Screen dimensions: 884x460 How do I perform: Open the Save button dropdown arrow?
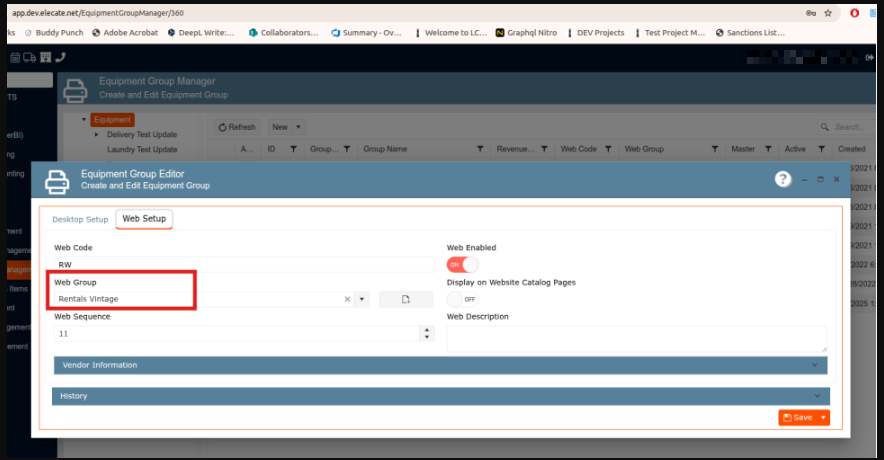(823, 417)
